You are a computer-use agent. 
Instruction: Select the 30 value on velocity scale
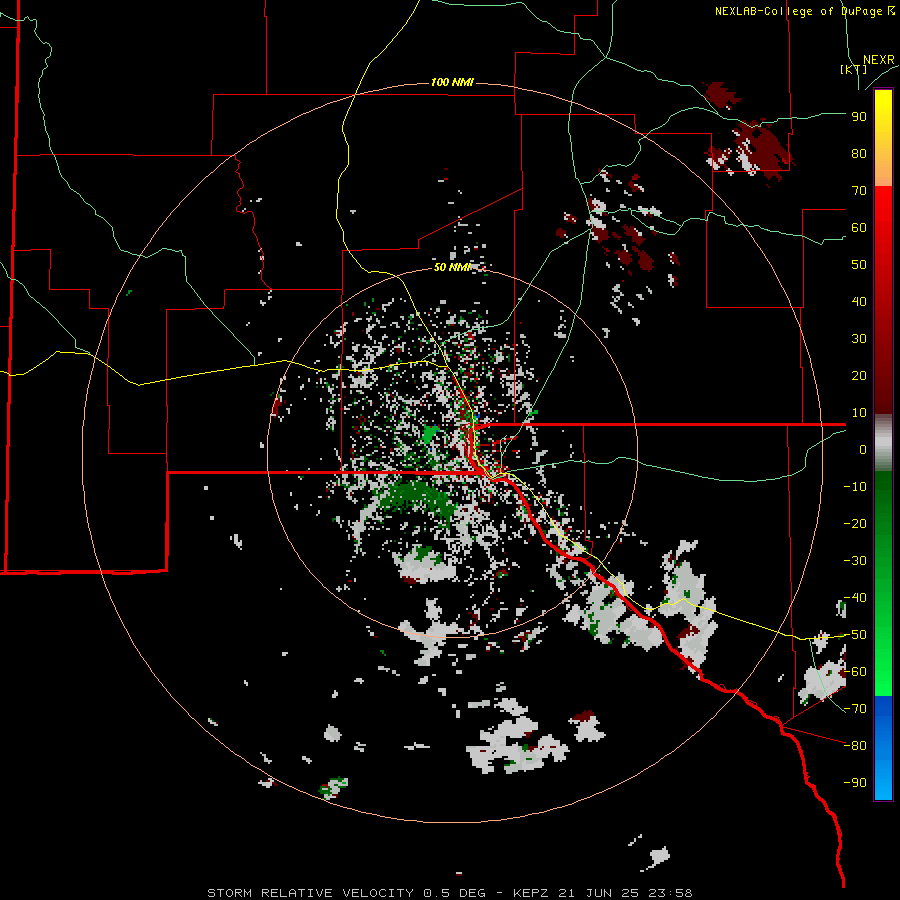[859, 339]
